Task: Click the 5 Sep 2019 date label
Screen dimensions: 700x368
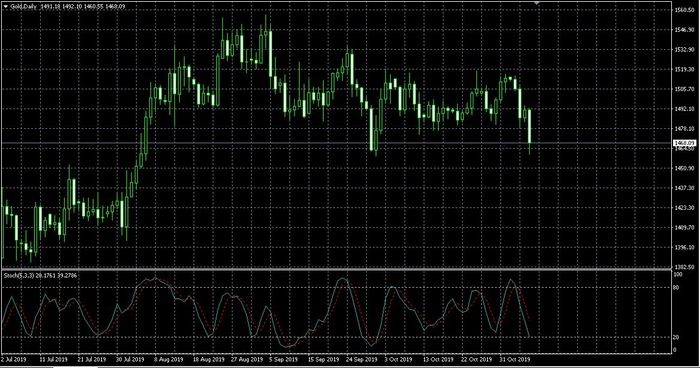Action: 283,359
